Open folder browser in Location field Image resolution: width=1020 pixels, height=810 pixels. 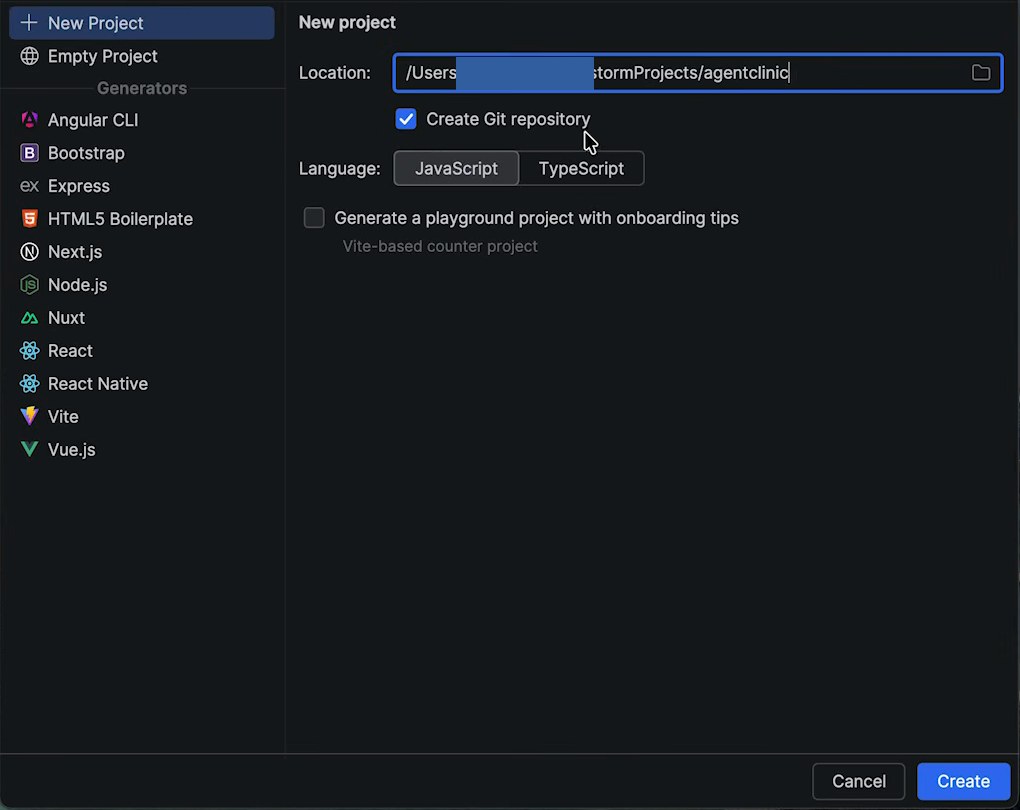981,72
